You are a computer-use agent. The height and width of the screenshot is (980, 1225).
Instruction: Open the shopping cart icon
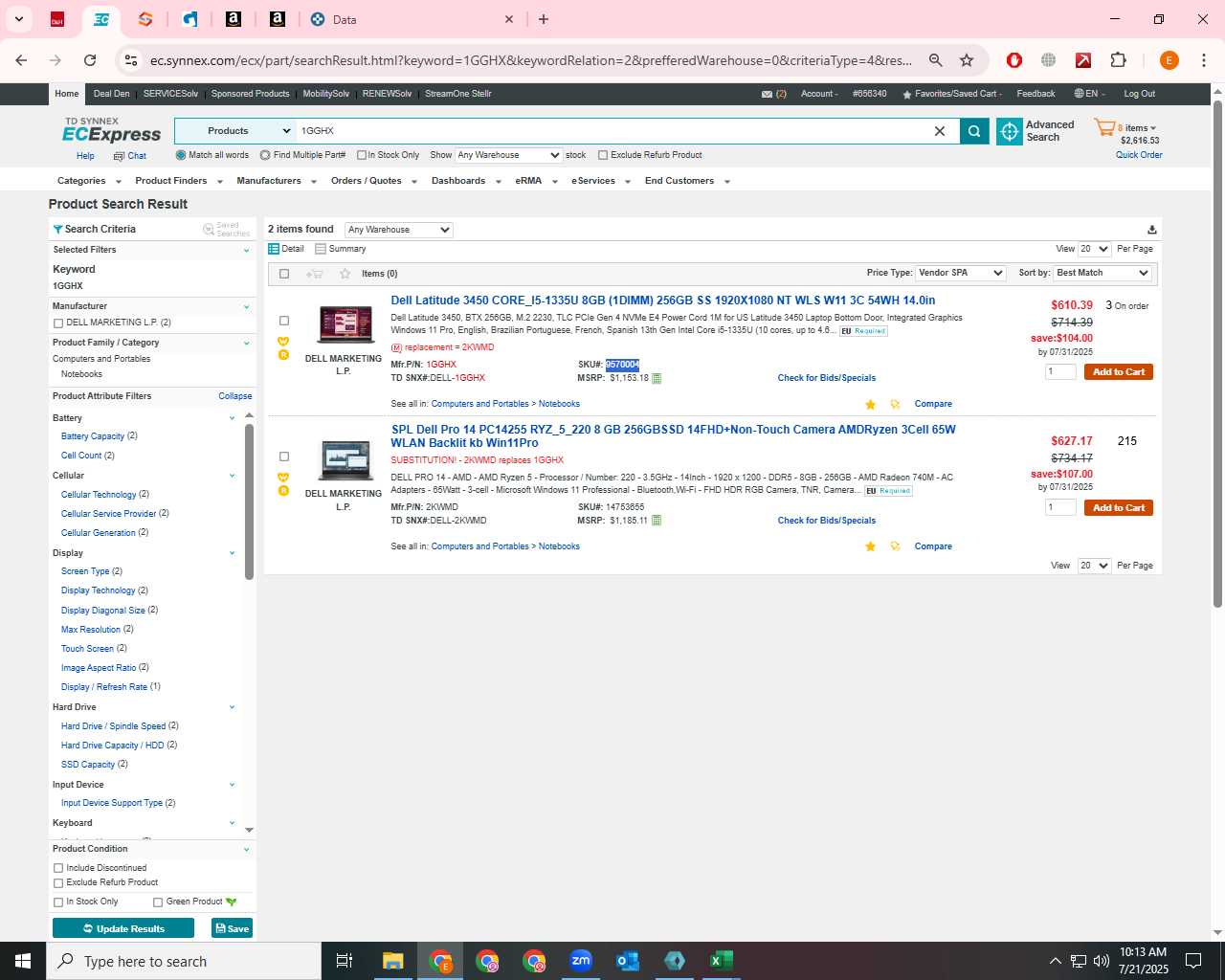1104,127
